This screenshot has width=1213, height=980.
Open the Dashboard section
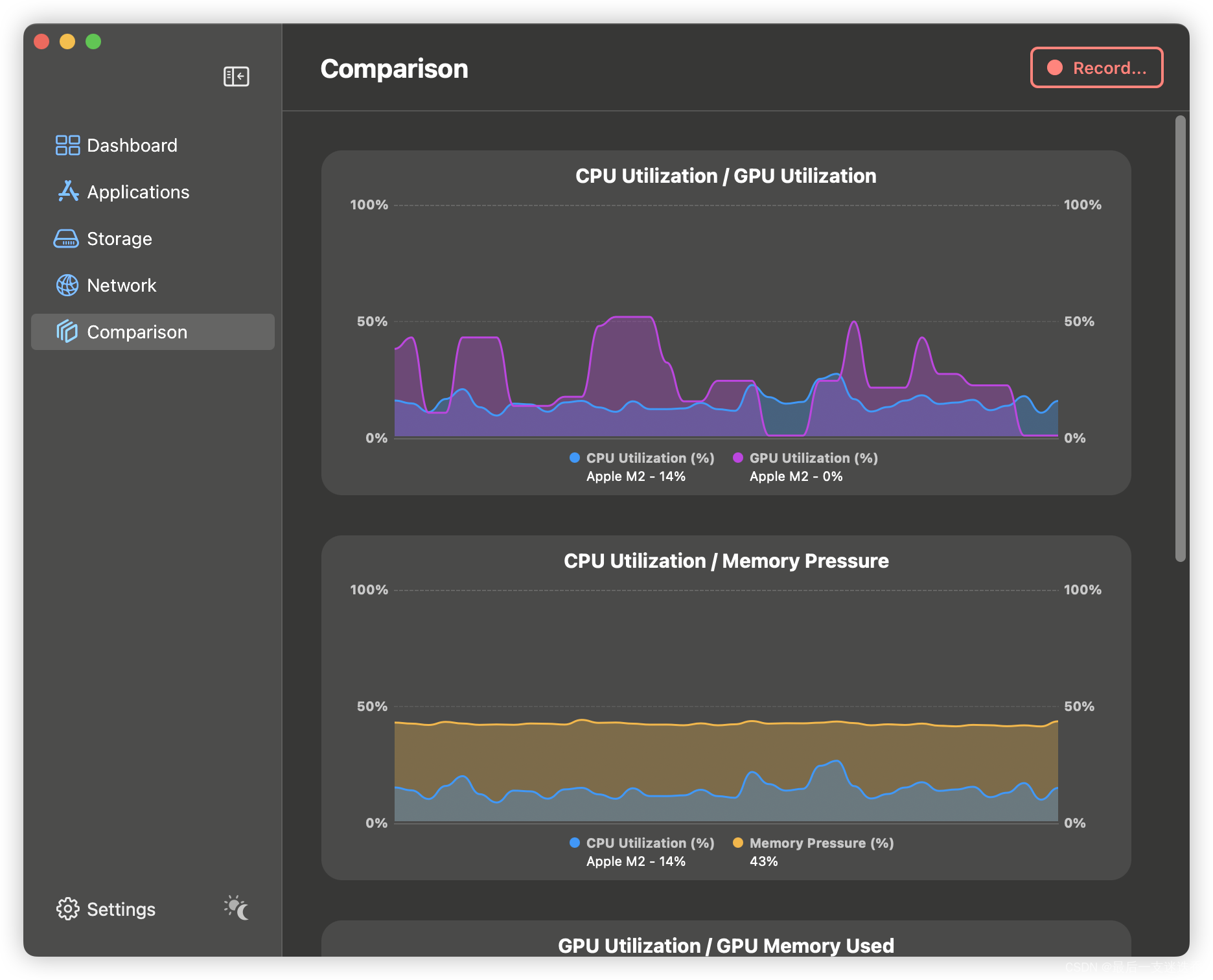(x=153, y=145)
